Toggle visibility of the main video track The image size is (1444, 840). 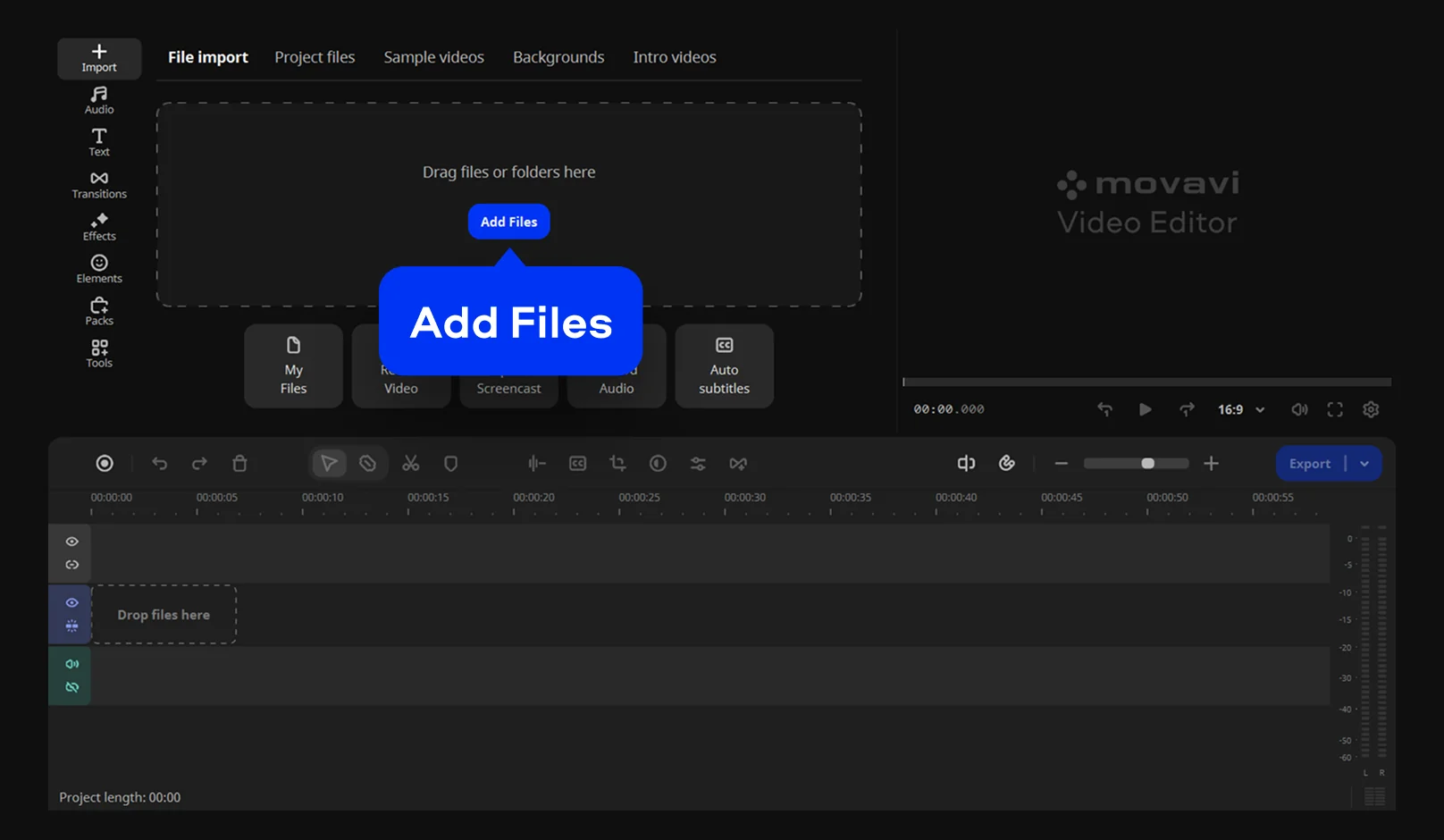click(72, 602)
